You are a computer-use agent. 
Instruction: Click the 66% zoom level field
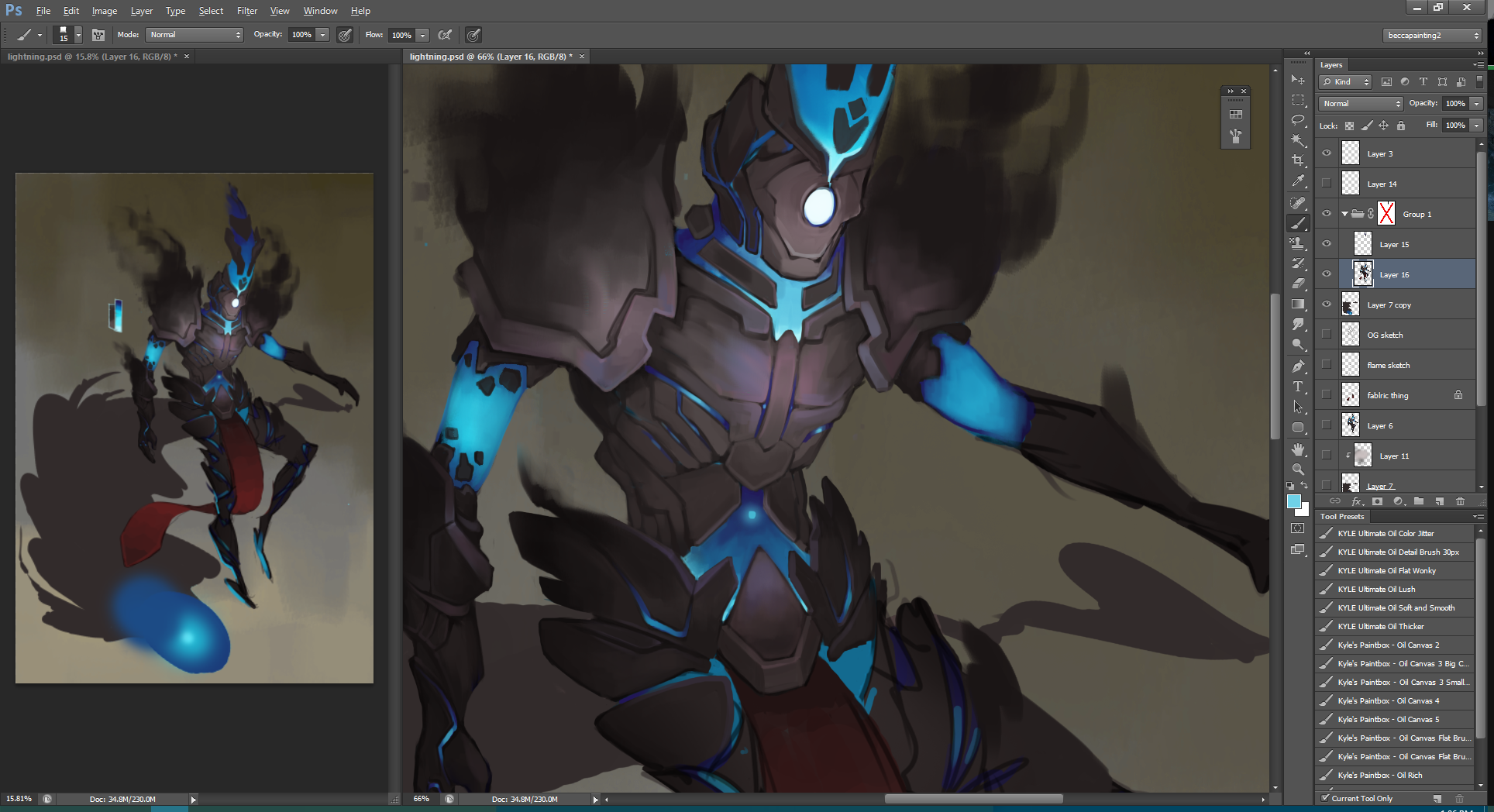pyautogui.click(x=422, y=799)
